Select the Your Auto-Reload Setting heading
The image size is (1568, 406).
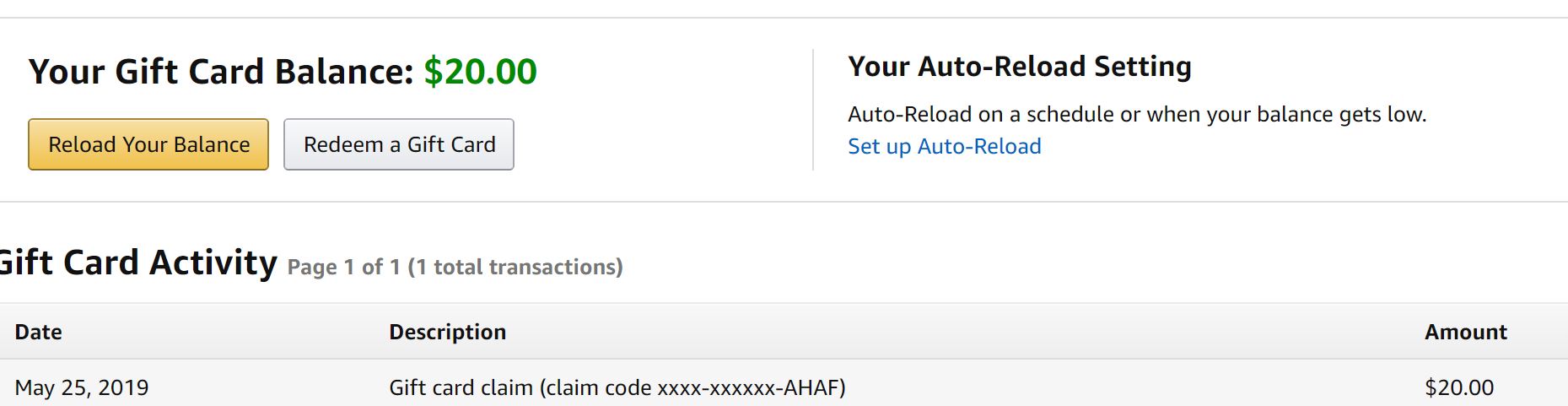(1019, 66)
